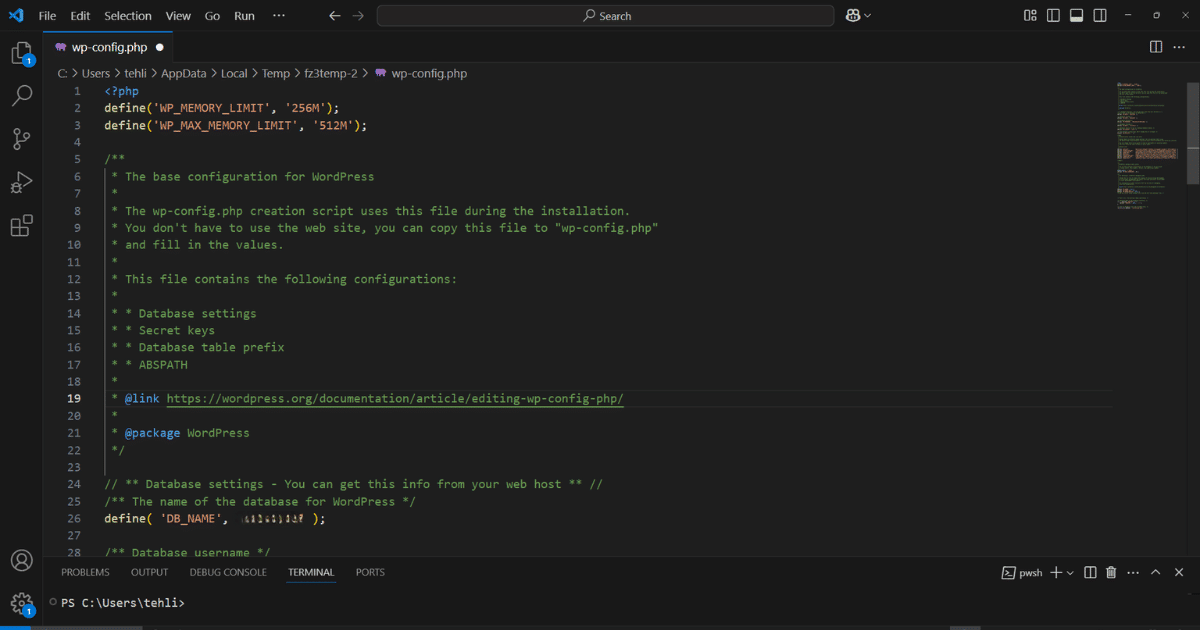
Task: Click the terminal prompt PS C:\Users\tehli>
Action: [x=122, y=603]
